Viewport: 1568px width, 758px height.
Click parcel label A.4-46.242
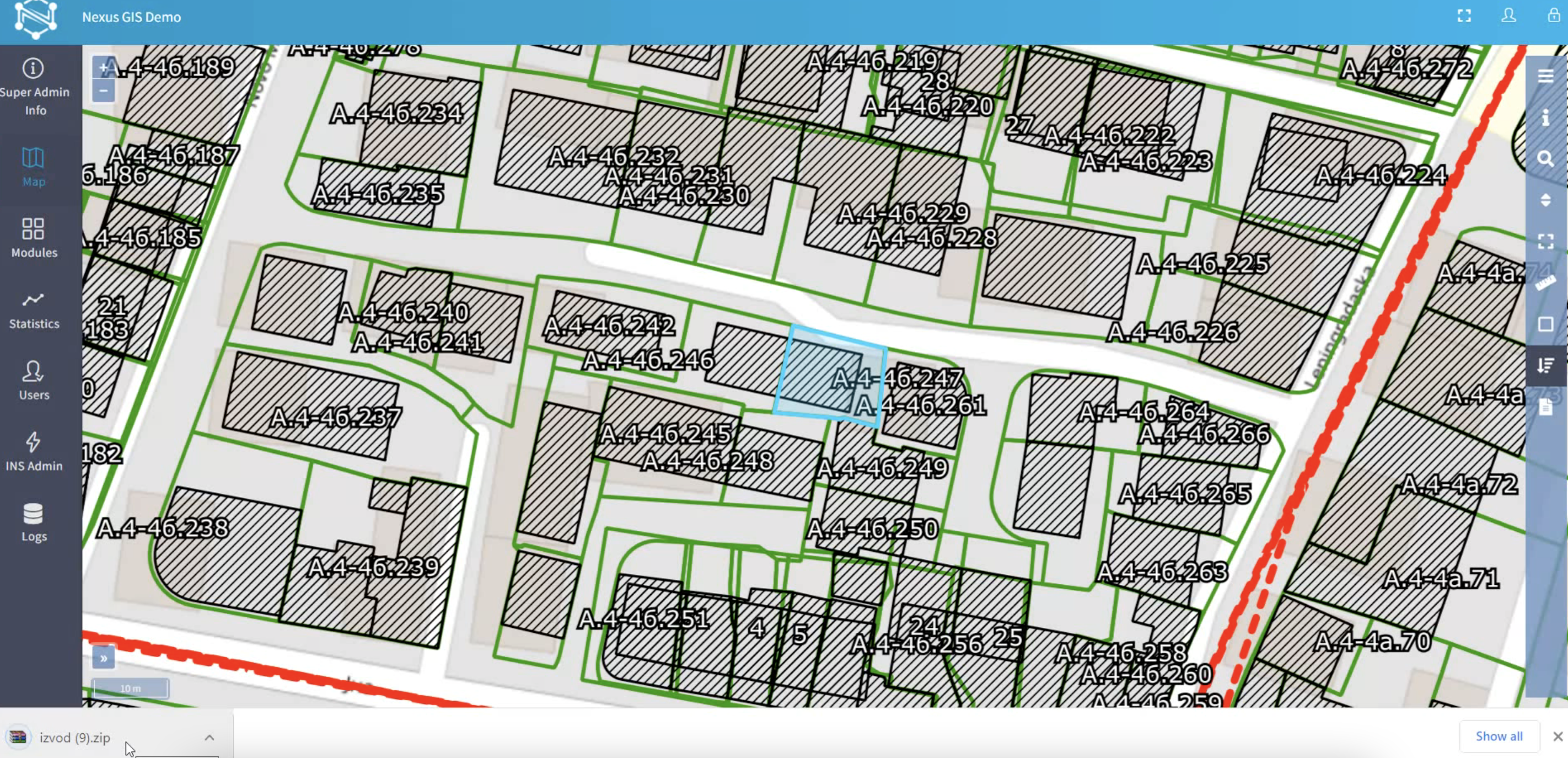[609, 327]
